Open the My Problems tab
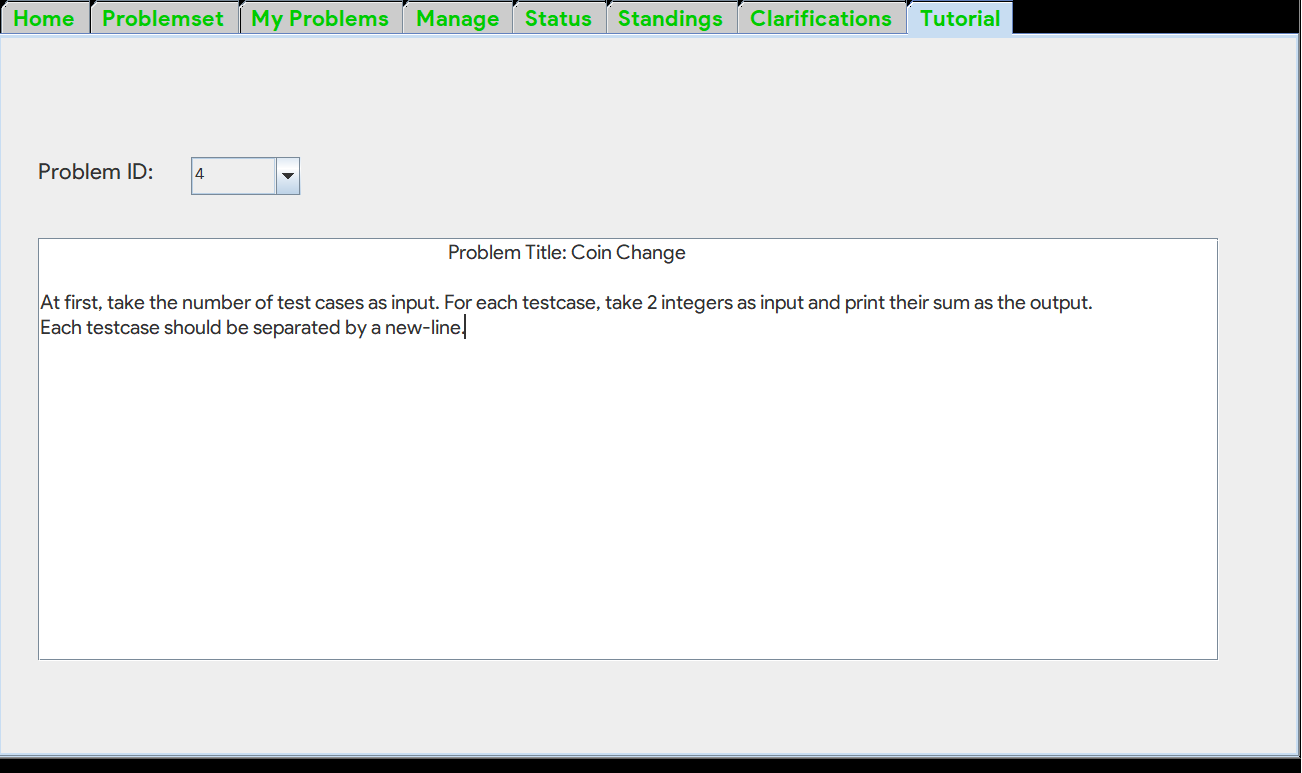Image resolution: width=1302 pixels, height=773 pixels. click(x=321, y=18)
